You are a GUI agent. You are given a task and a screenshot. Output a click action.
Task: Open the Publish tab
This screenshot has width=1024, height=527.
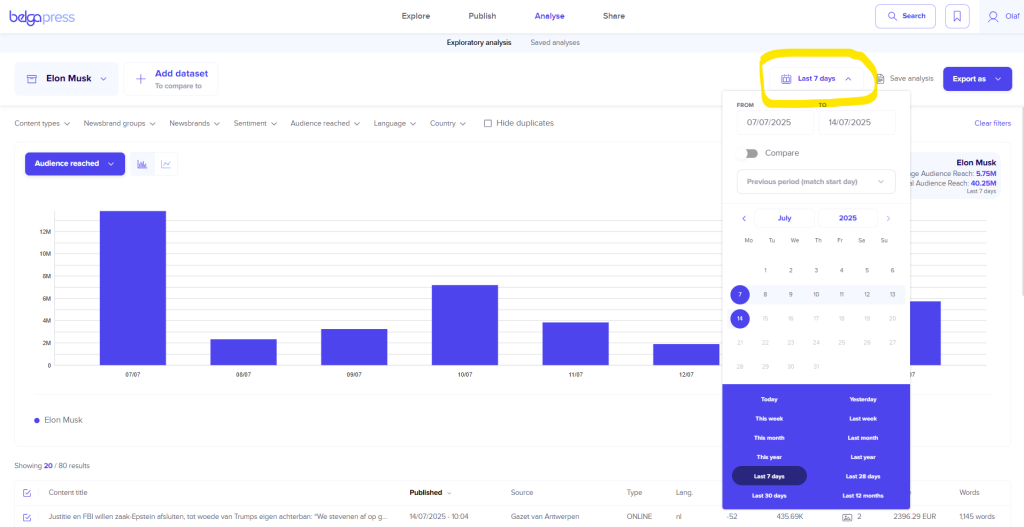pyautogui.click(x=482, y=16)
